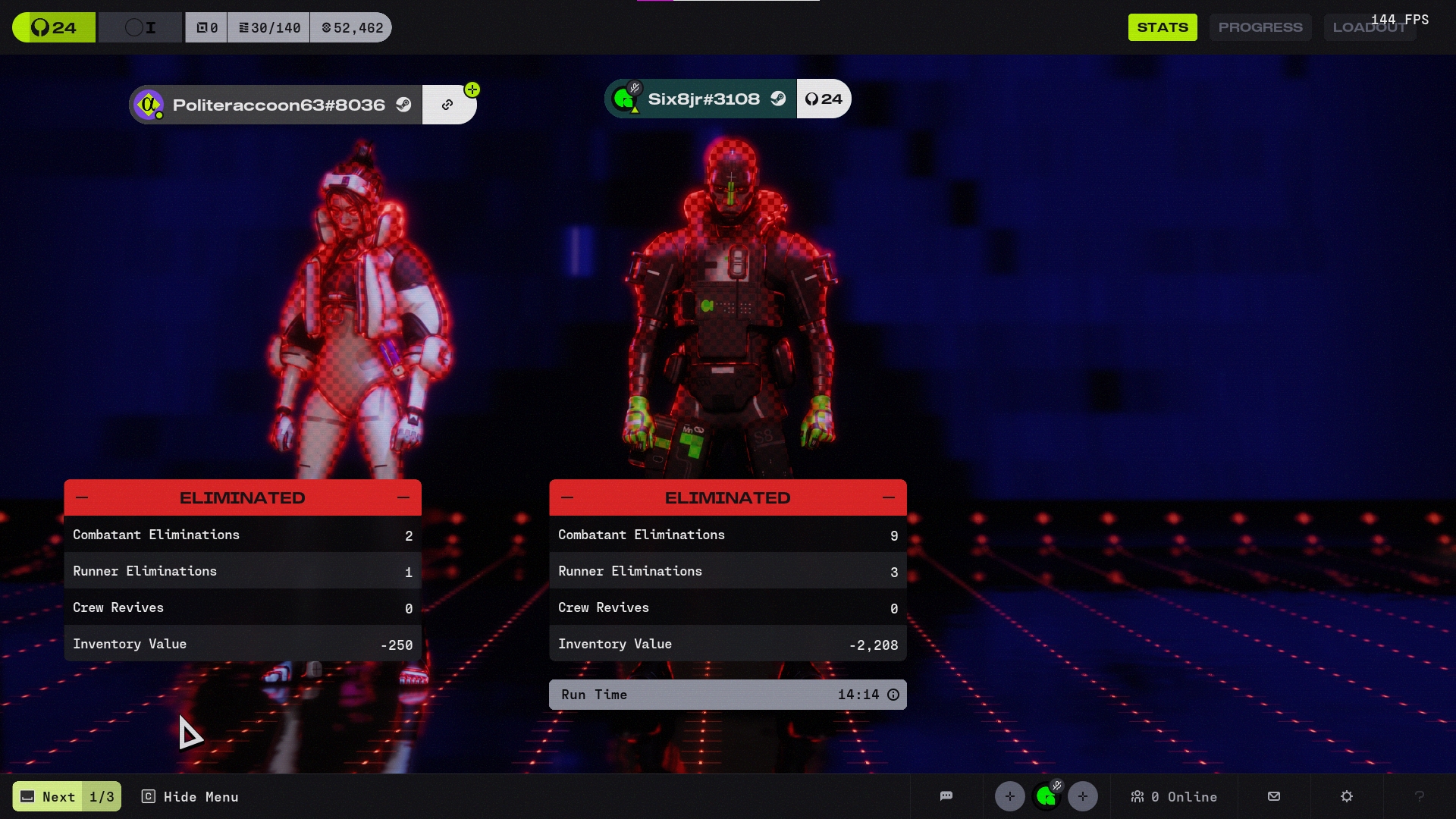Collapse right ELIMINATED panel via right dash
The width and height of the screenshot is (1456, 819).
click(888, 497)
